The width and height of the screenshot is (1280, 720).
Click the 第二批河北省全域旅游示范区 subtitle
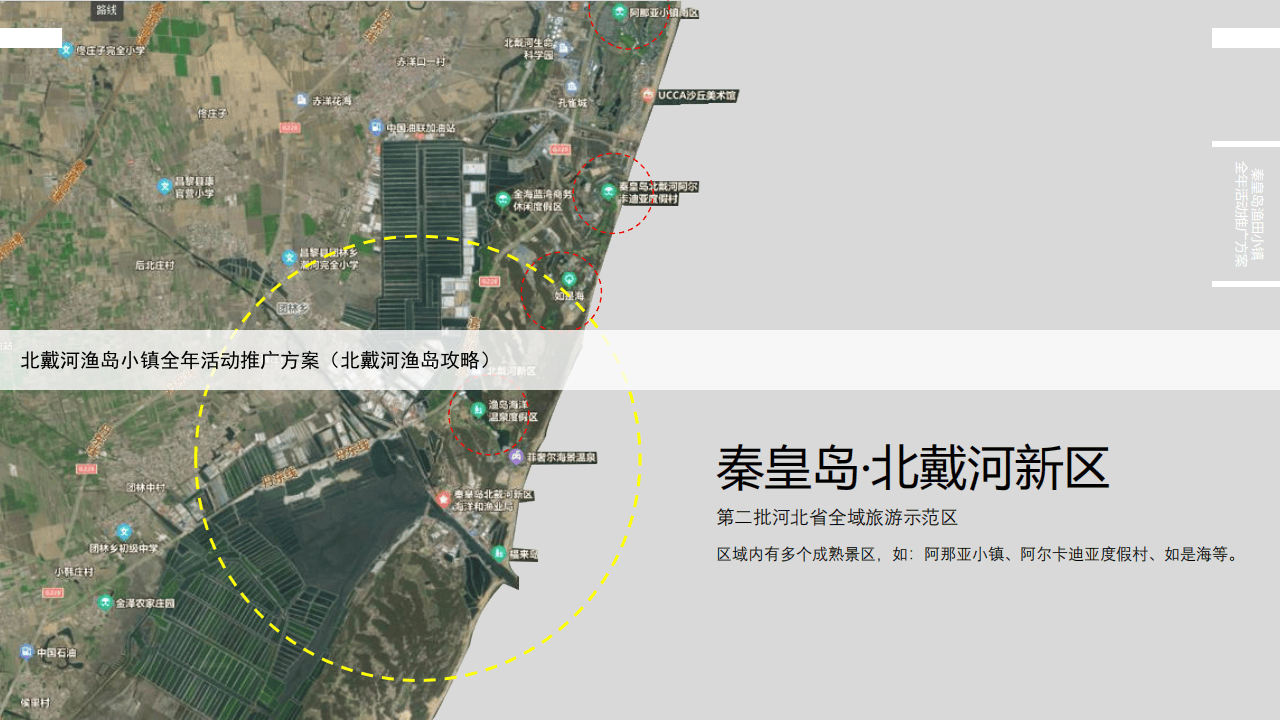pyautogui.click(x=837, y=518)
